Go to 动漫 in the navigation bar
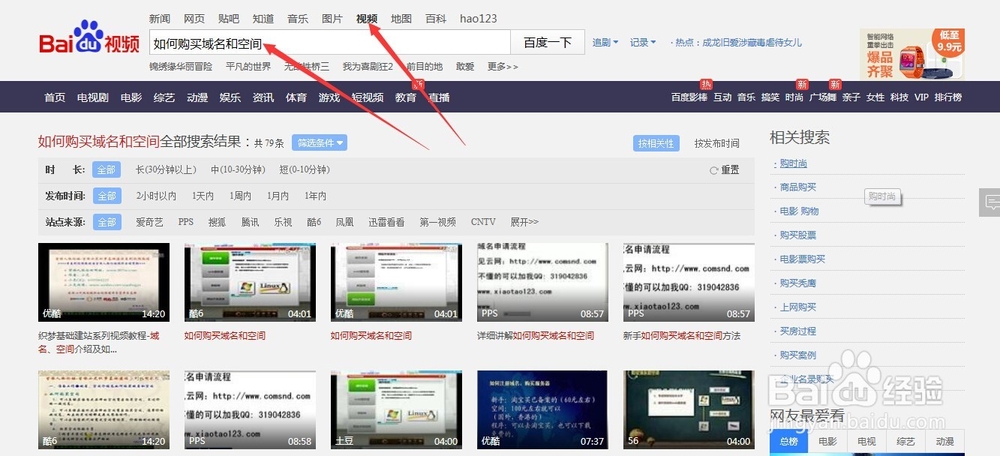The height and width of the screenshot is (456, 1000). 197,98
